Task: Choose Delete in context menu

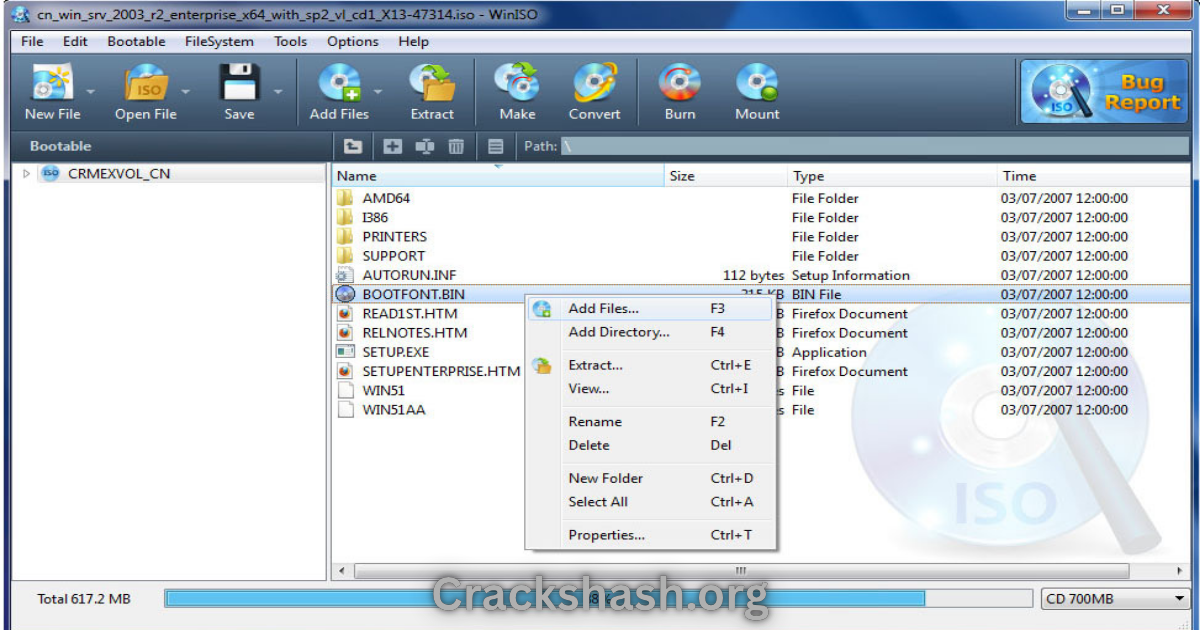Action: click(651, 445)
